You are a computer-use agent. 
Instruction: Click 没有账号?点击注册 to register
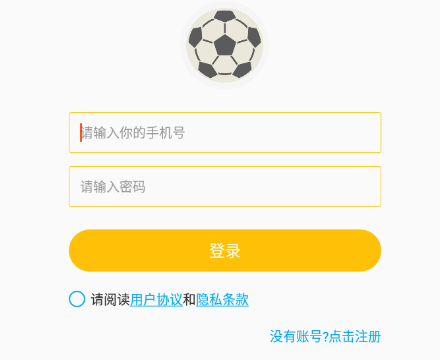point(325,336)
